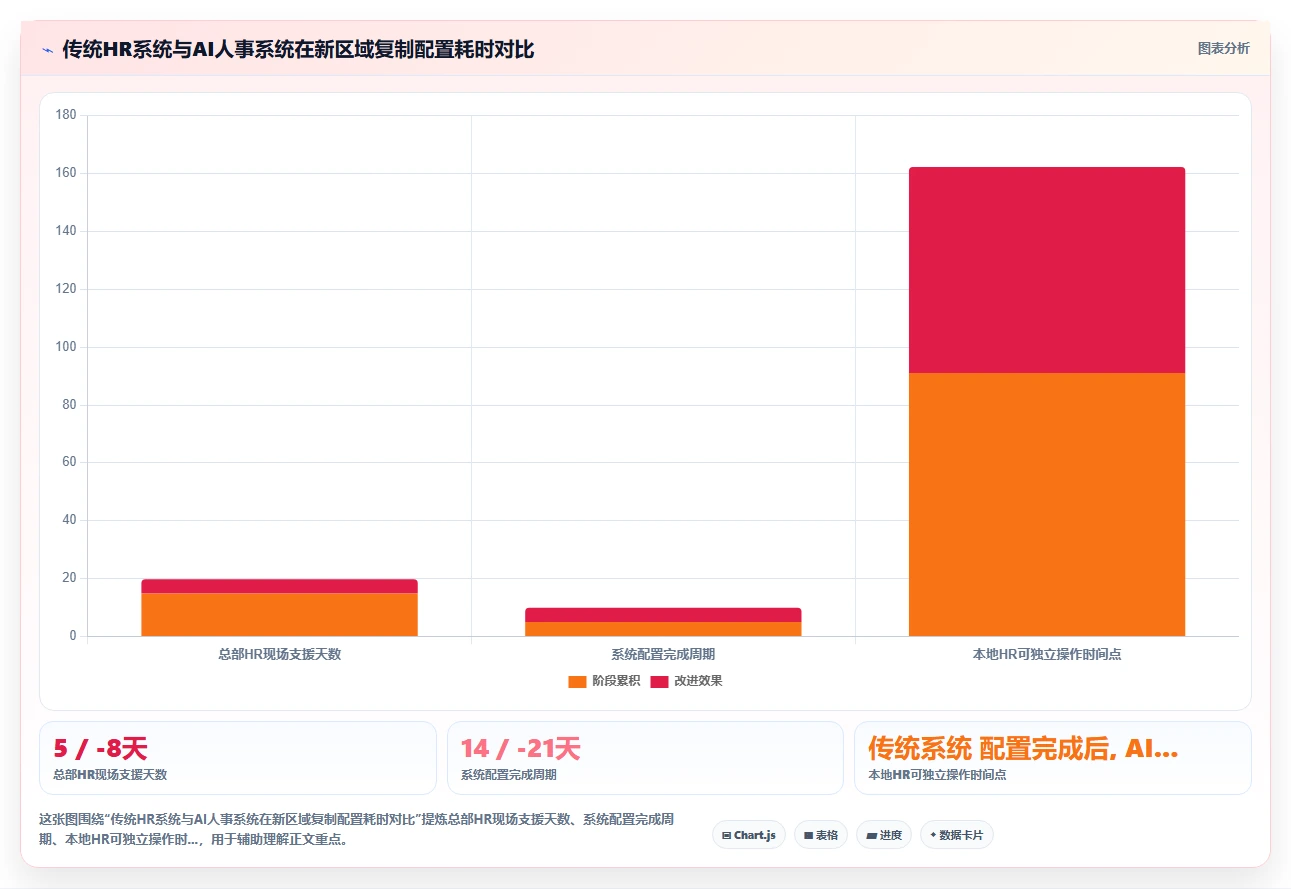Click the 系统配置完成周期 caption under 14 / -21天
This screenshot has height=889, width=1291.
pos(509,775)
